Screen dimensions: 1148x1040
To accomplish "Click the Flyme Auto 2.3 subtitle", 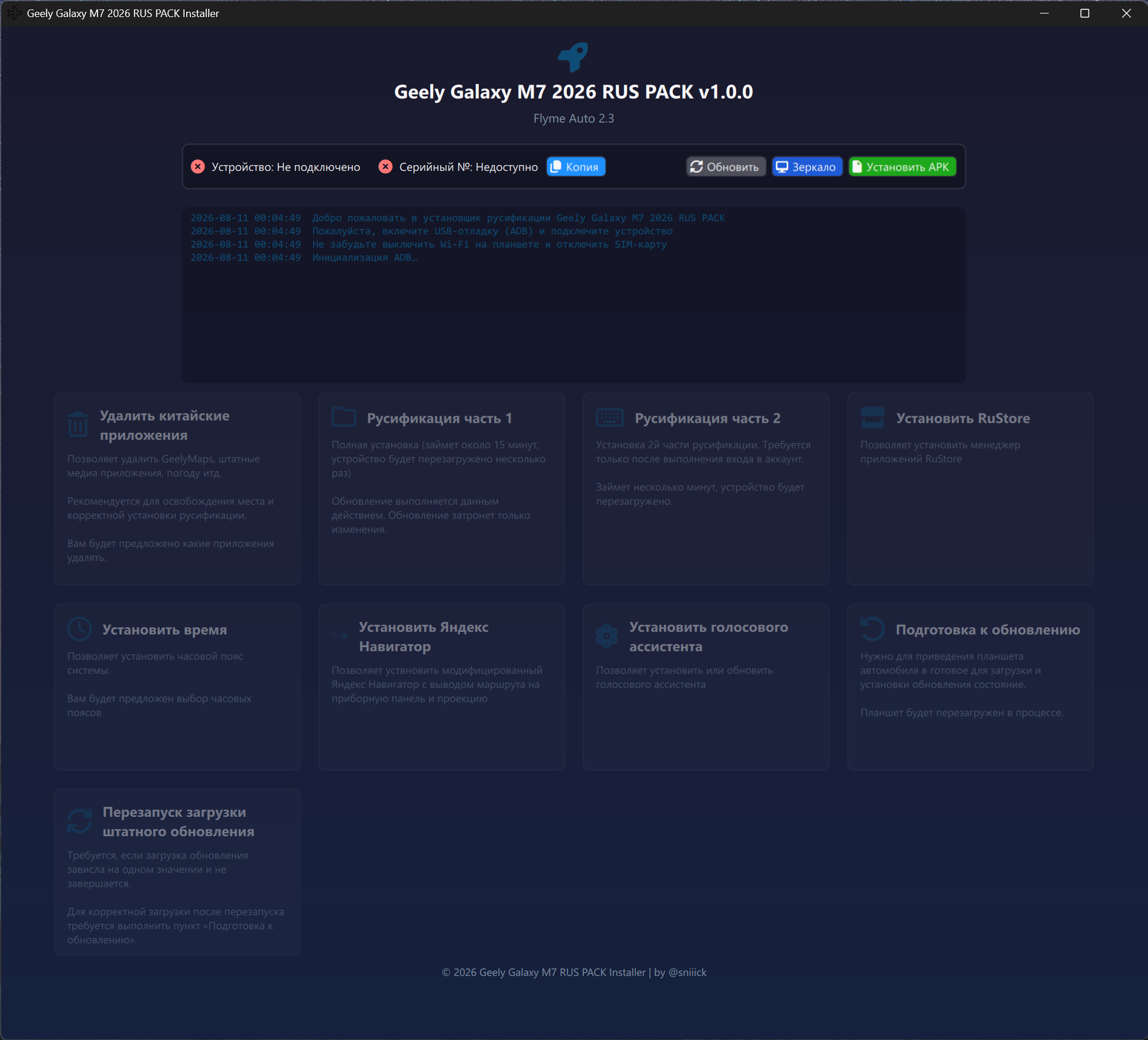I will (x=573, y=118).
